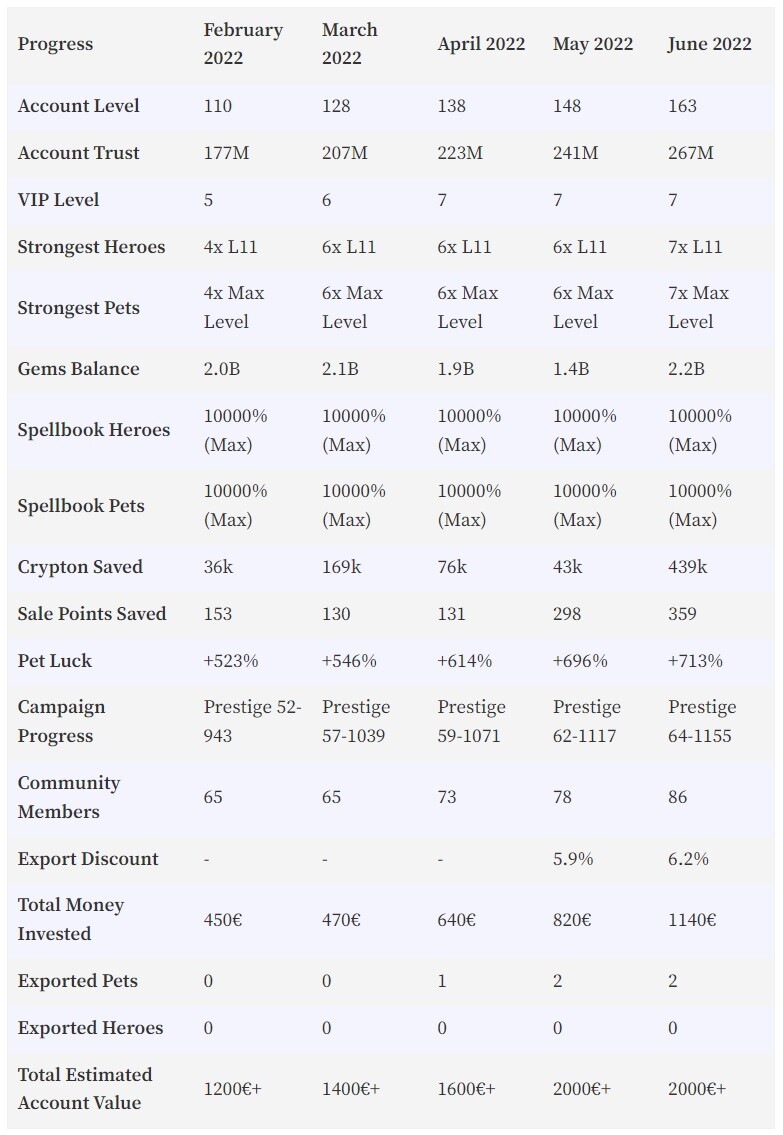Click the June 2022 column header

point(709,44)
